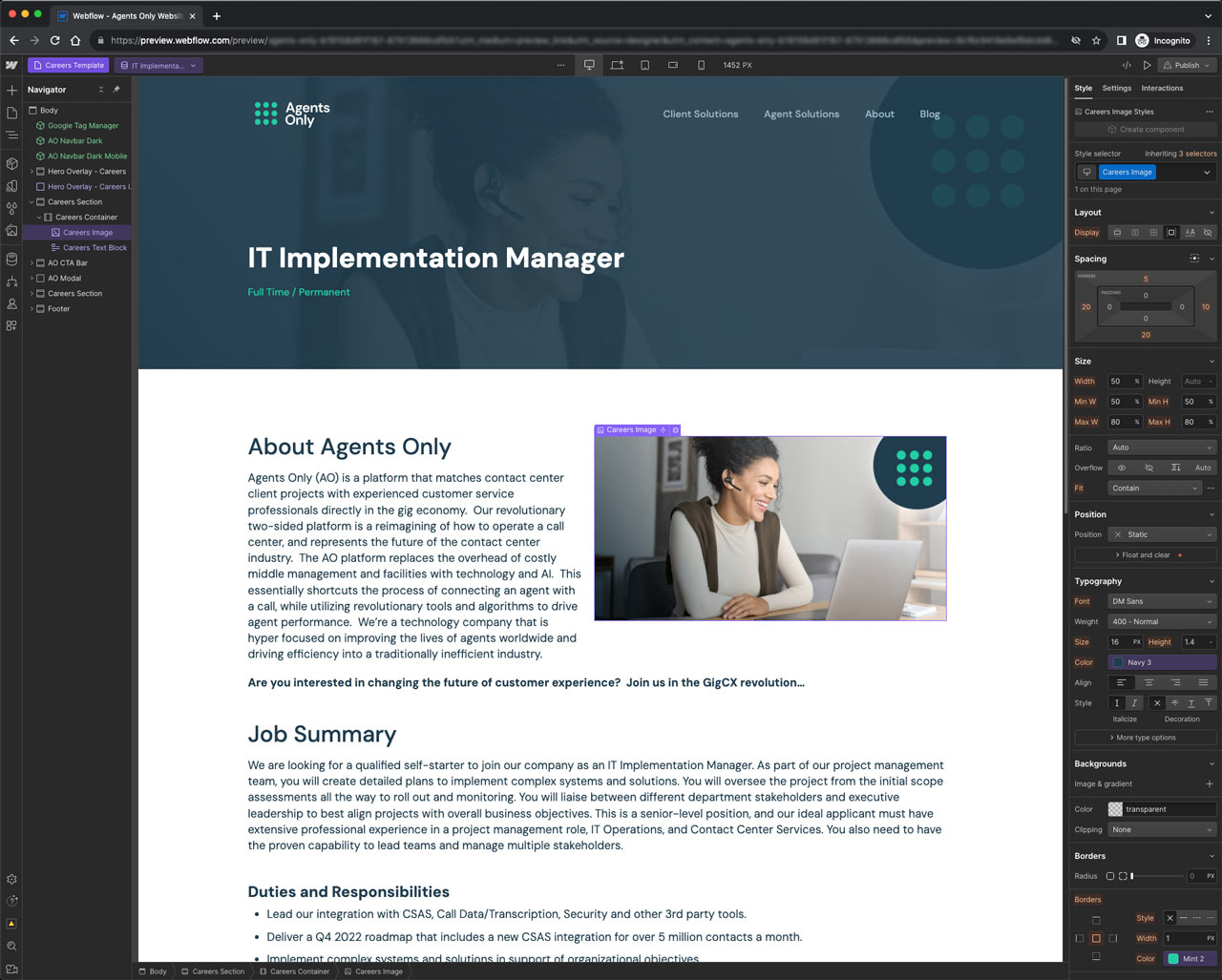Enable italic text style
1222x980 pixels.
(1134, 702)
